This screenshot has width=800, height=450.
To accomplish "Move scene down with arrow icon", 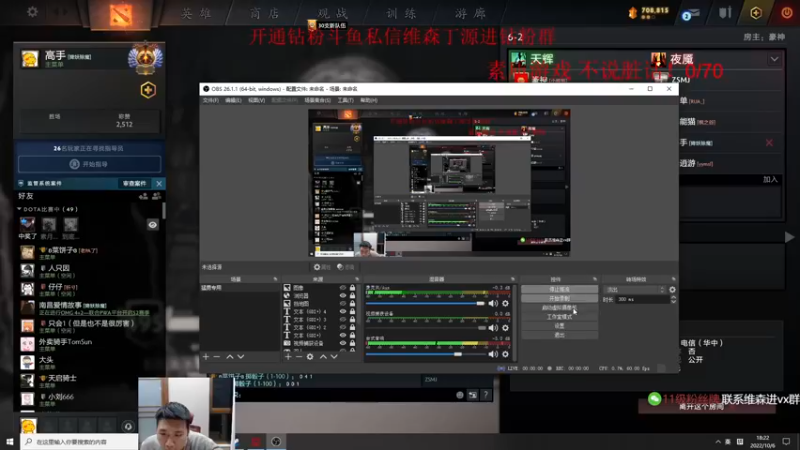I will pyautogui.click(x=241, y=357).
